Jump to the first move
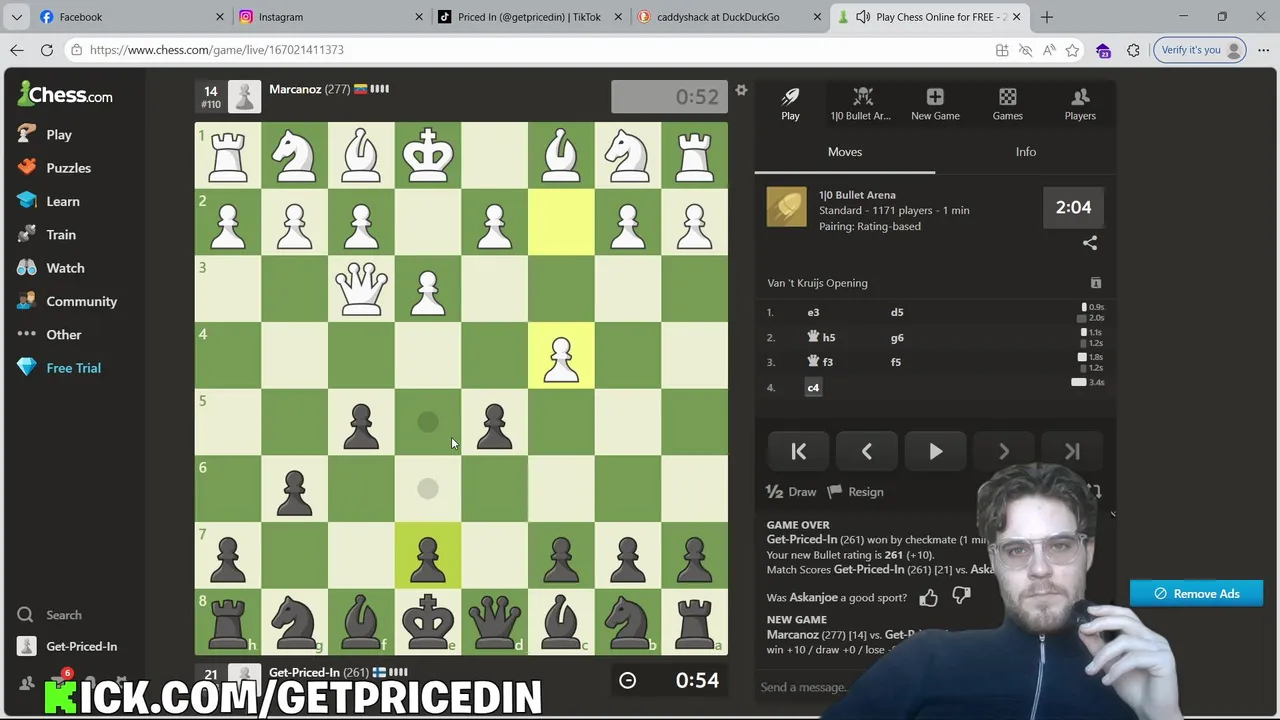 pos(798,452)
